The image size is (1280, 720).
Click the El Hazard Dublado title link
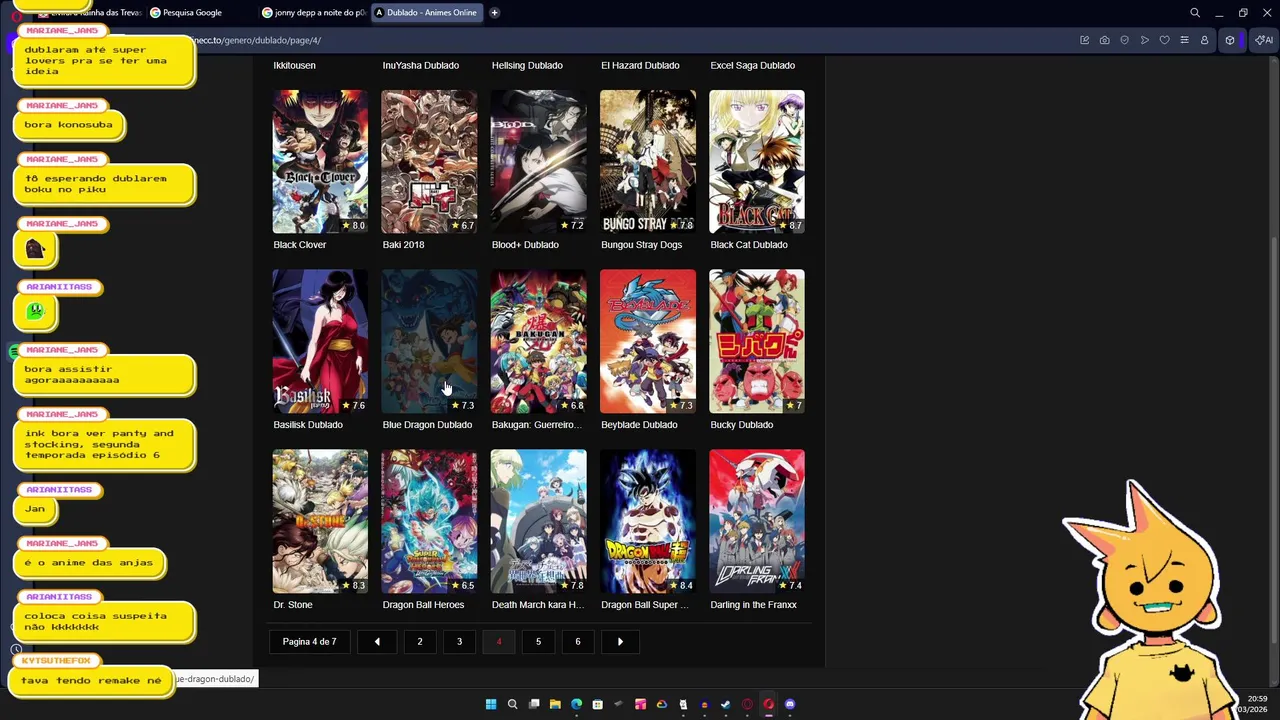point(640,65)
